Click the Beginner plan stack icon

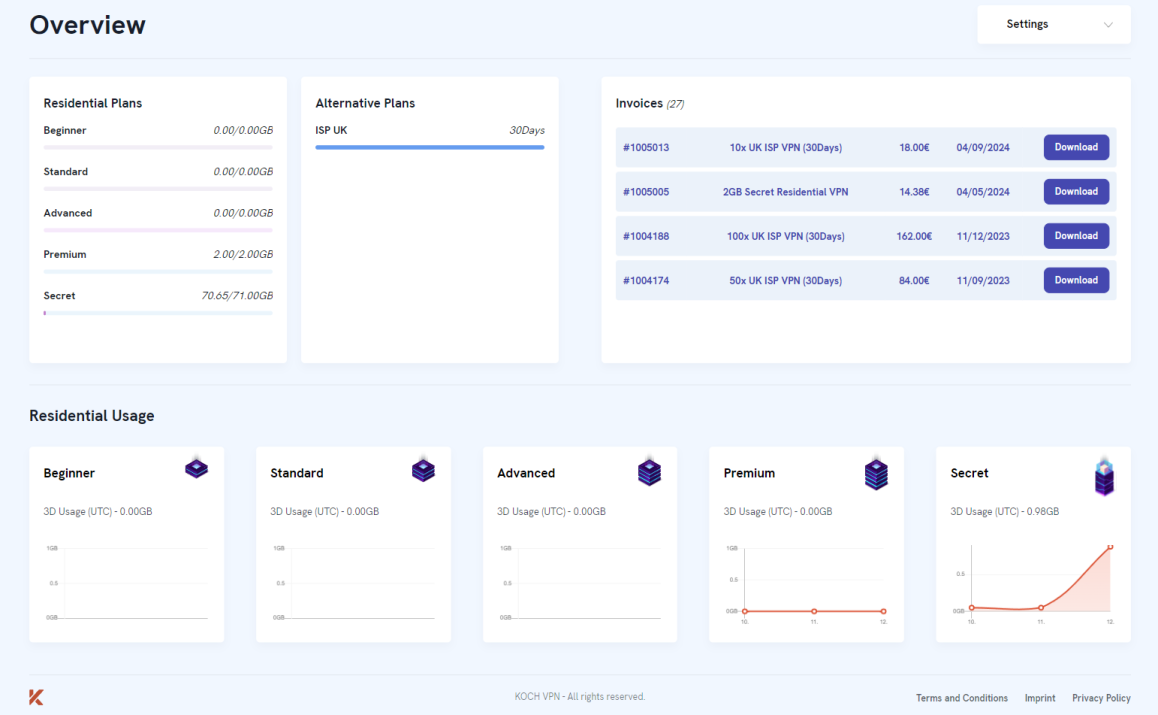pos(196,468)
